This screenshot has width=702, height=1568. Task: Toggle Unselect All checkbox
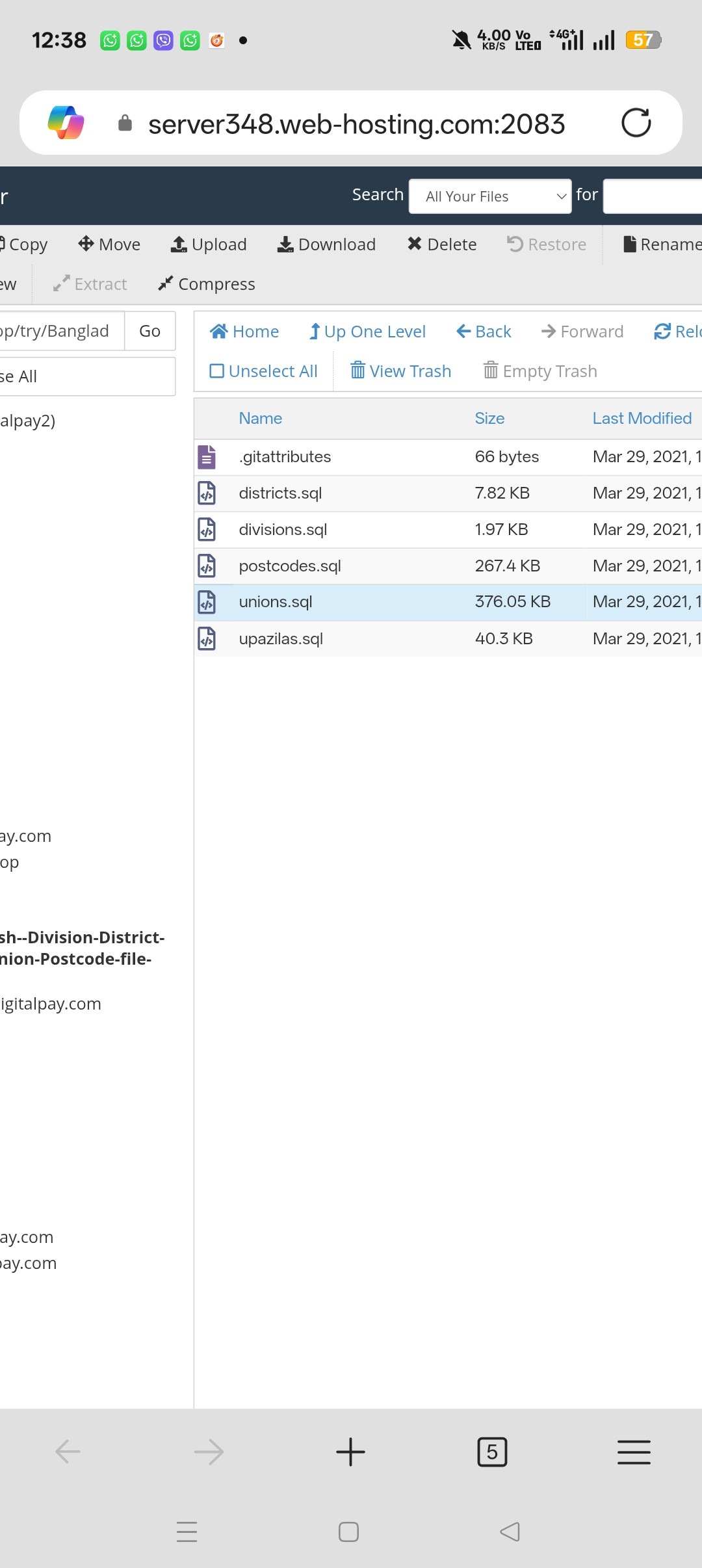point(263,371)
